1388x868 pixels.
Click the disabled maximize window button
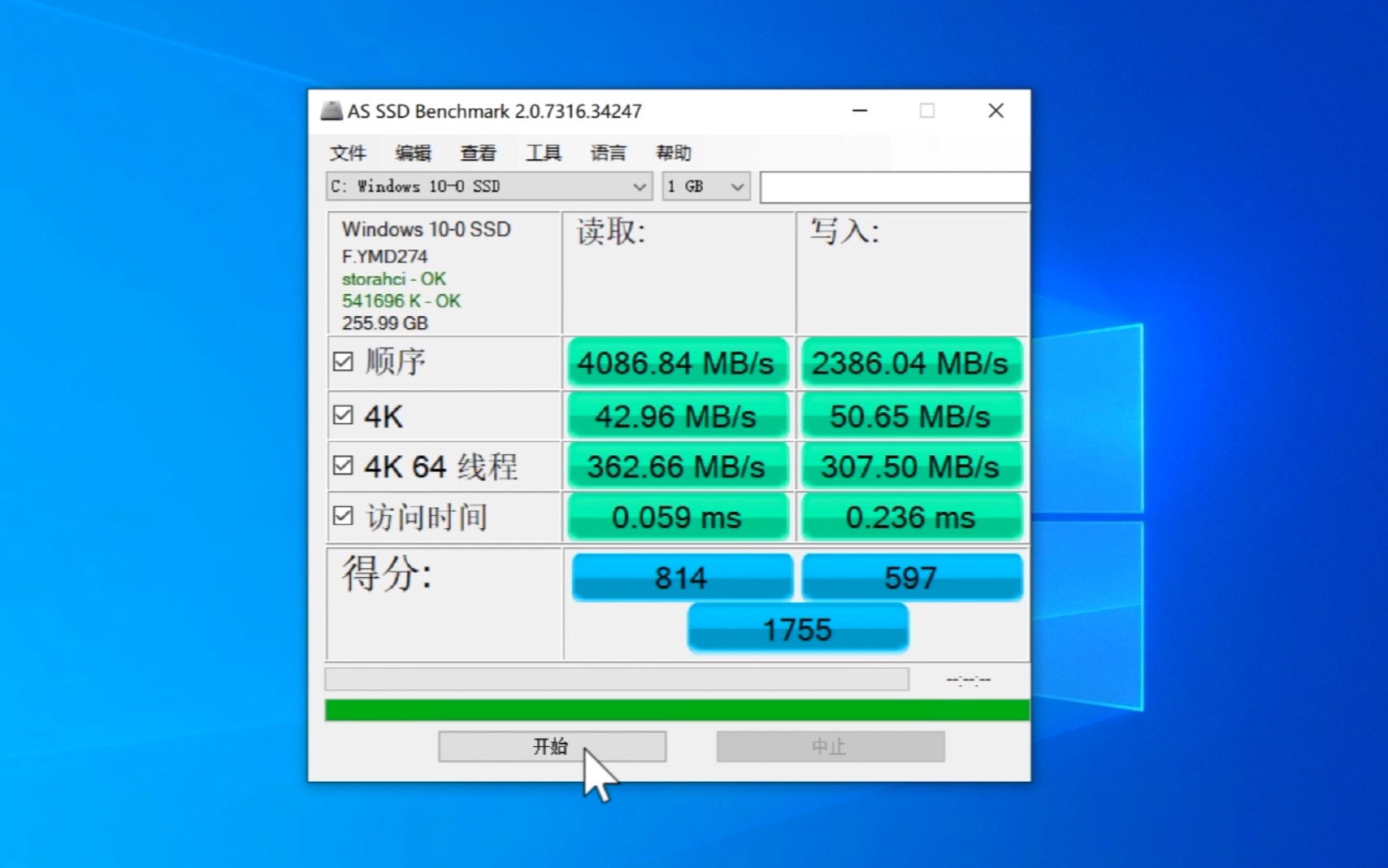(927, 111)
